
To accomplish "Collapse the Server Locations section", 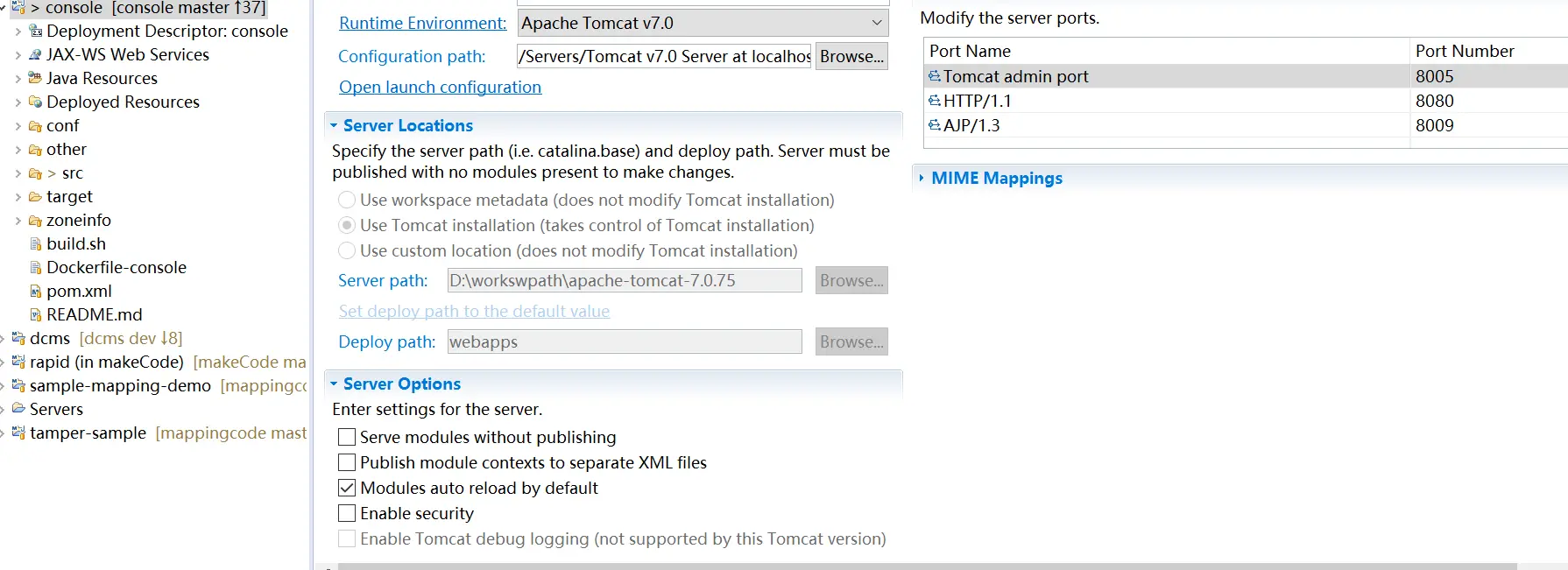I will click(334, 126).
